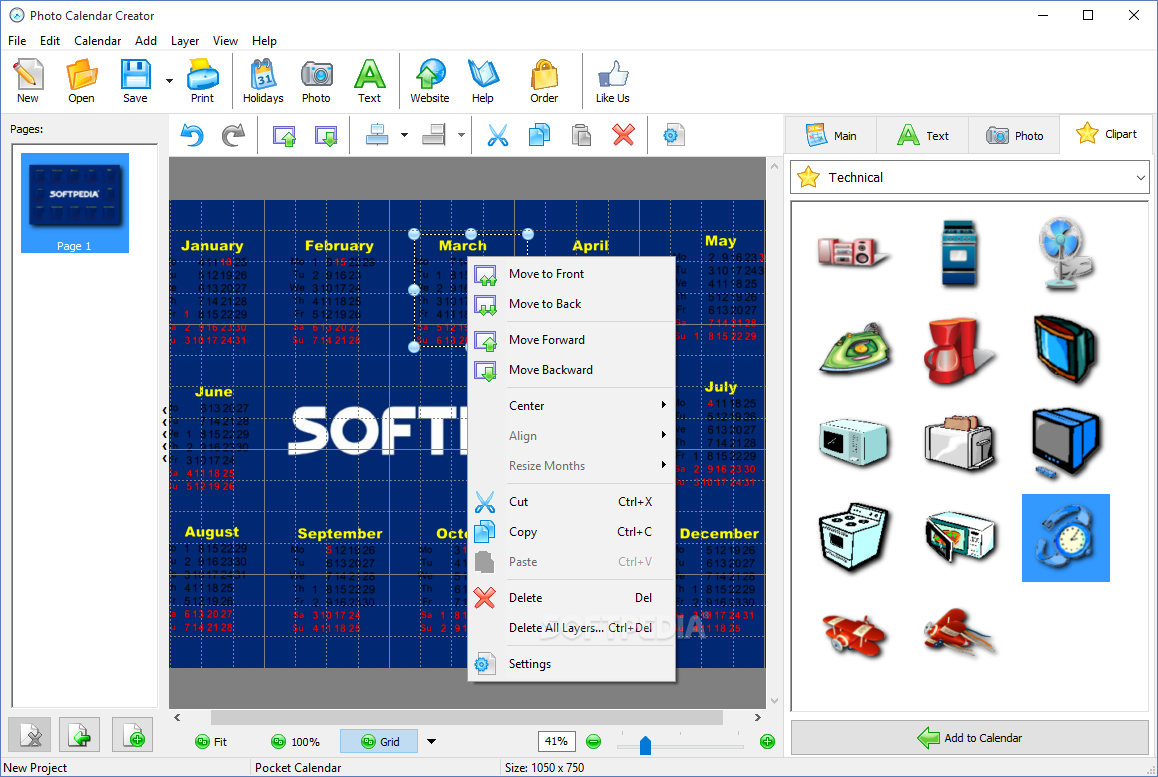Zoom out with the green minus icon
The width and height of the screenshot is (1158, 777).
click(x=593, y=742)
